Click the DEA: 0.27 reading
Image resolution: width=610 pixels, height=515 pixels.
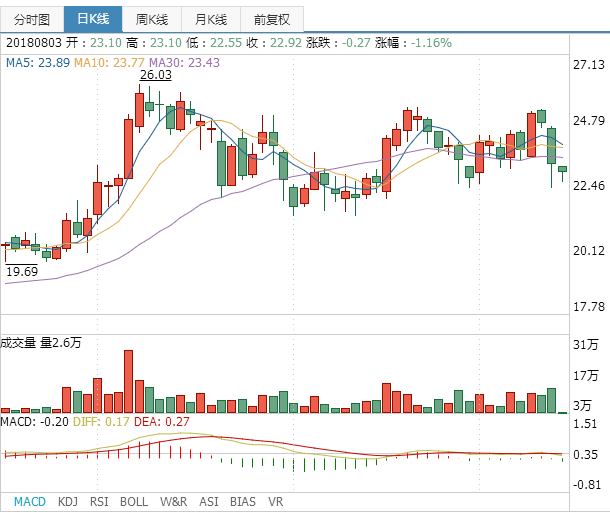(161, 422)
